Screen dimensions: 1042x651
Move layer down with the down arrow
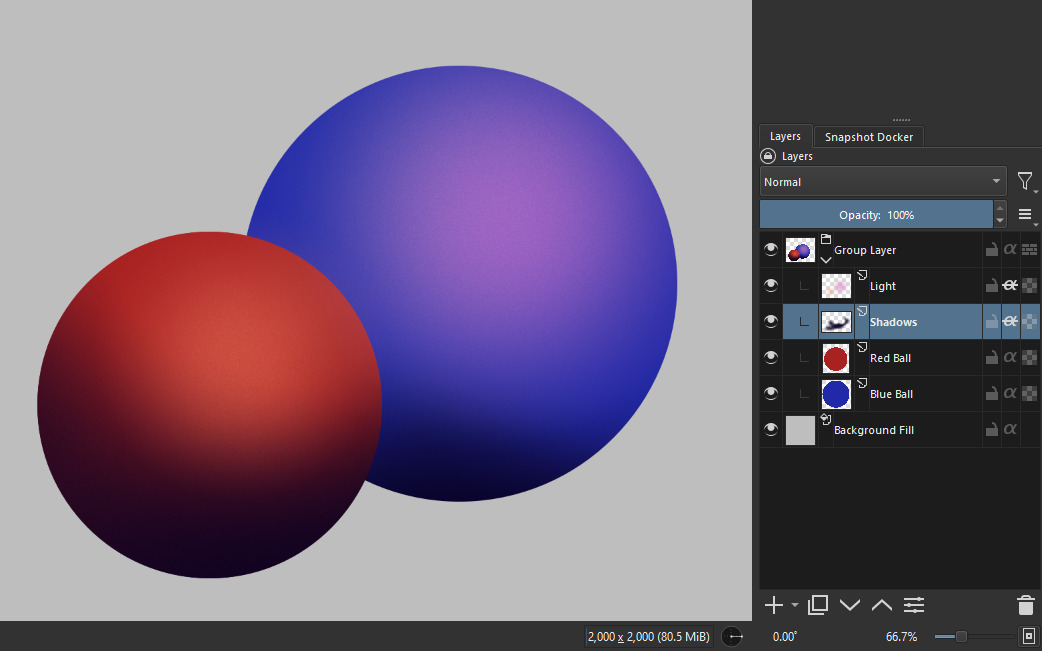850,605
